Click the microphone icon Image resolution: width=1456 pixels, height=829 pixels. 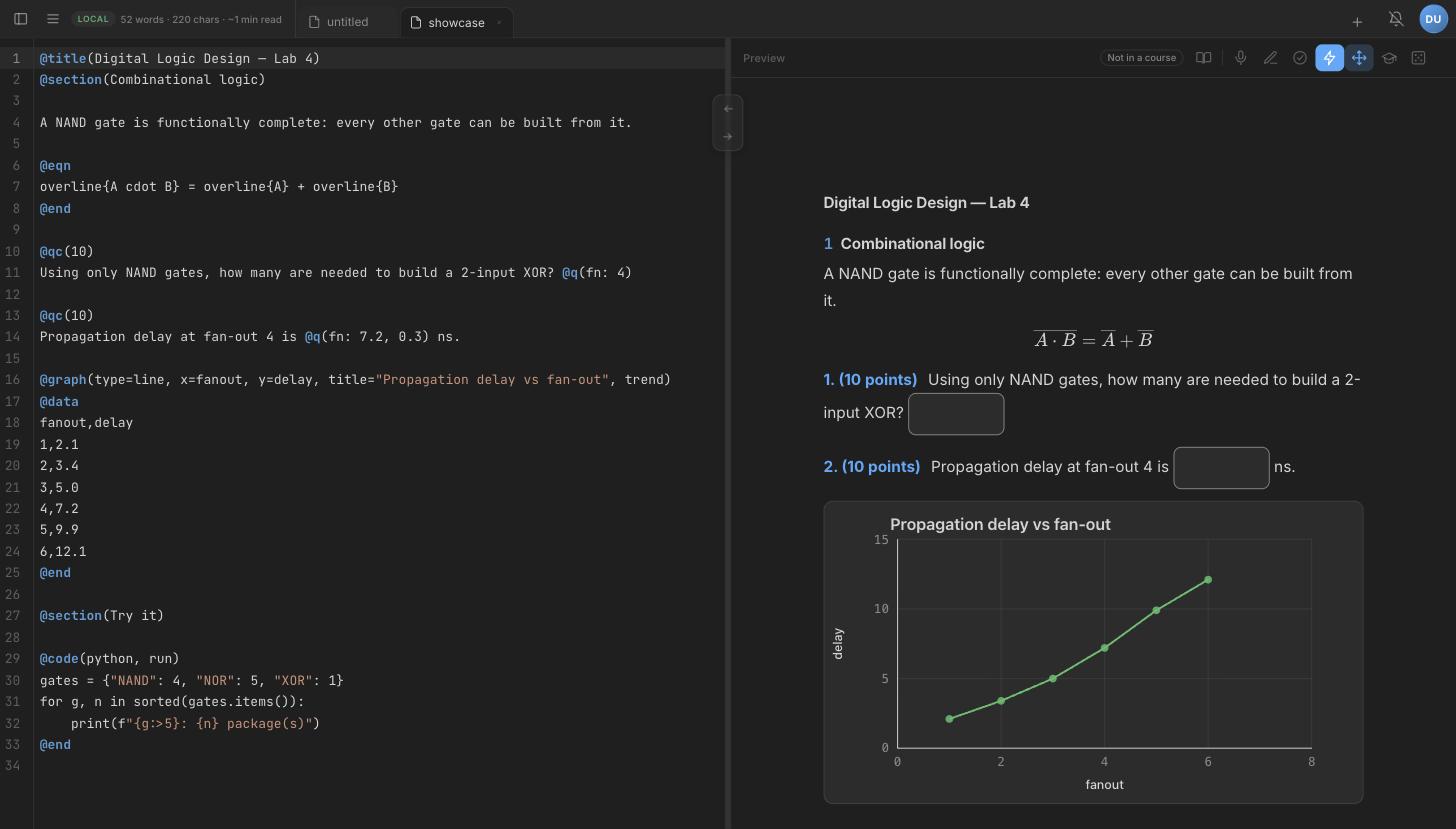pos(1240,58)
